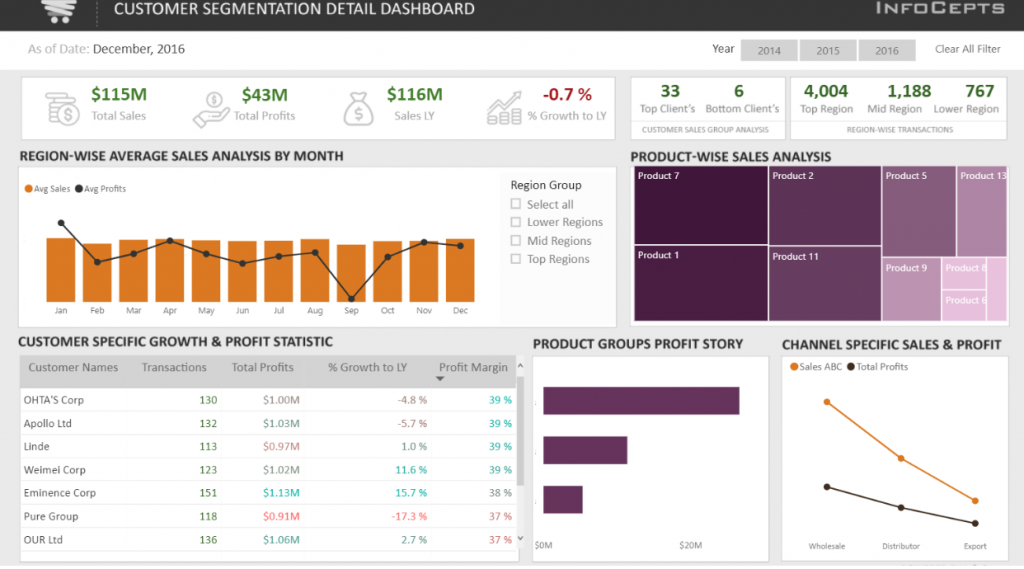Click the table scrollbar up arrow
Viewport: 1024px width, 569px height.
[520, 366]
